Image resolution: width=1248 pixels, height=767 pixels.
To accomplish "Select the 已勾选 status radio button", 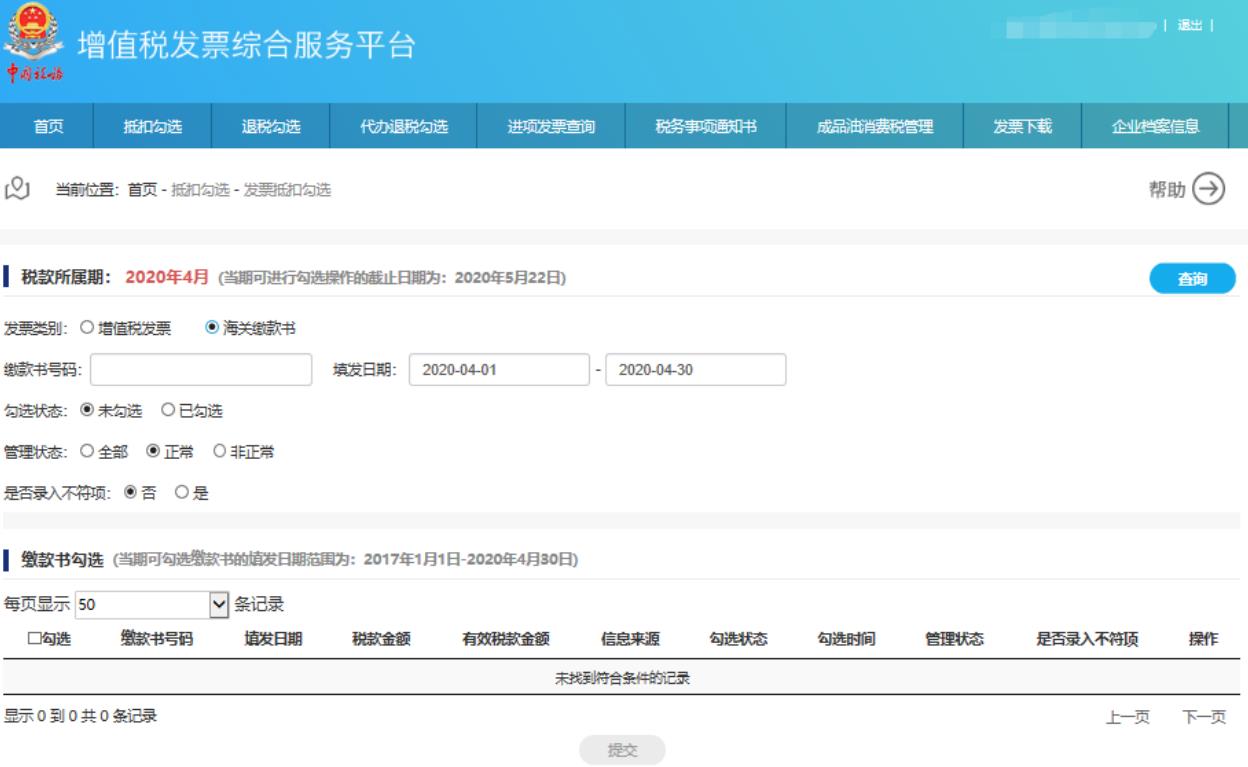I will (x=168, y=410).
